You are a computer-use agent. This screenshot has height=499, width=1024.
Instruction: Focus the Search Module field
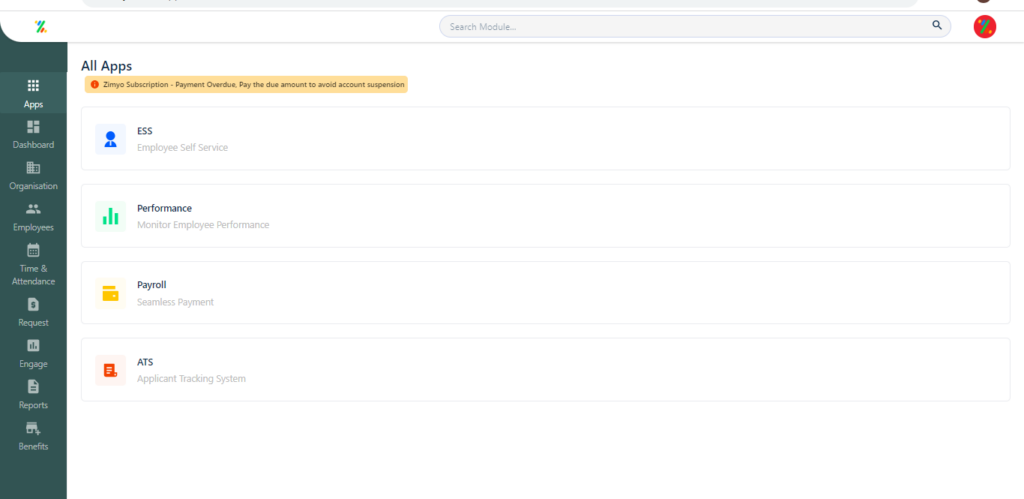695,27
